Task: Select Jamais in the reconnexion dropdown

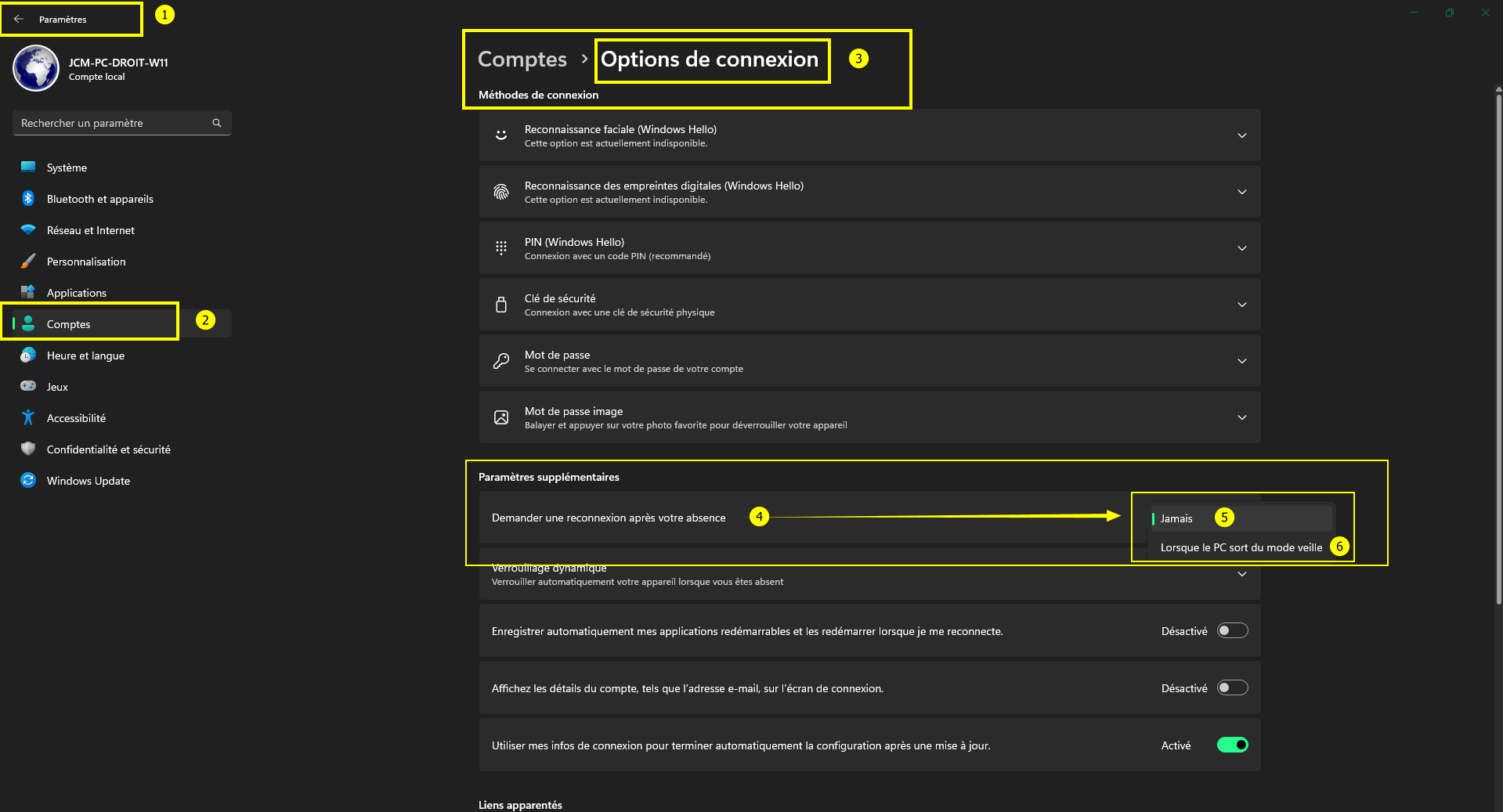Action: click(1241, 518)
